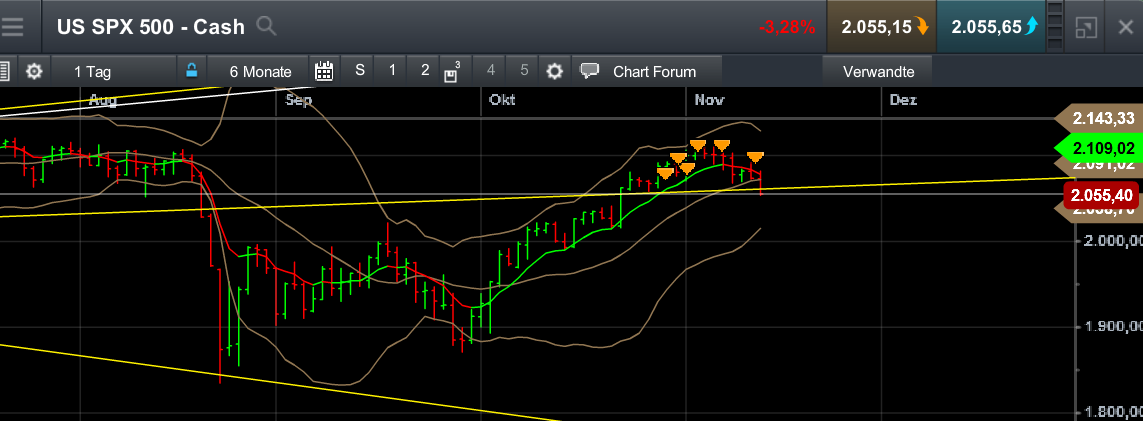Open the calendar date picker icon
1143x421 pixels.
(324, 71)
